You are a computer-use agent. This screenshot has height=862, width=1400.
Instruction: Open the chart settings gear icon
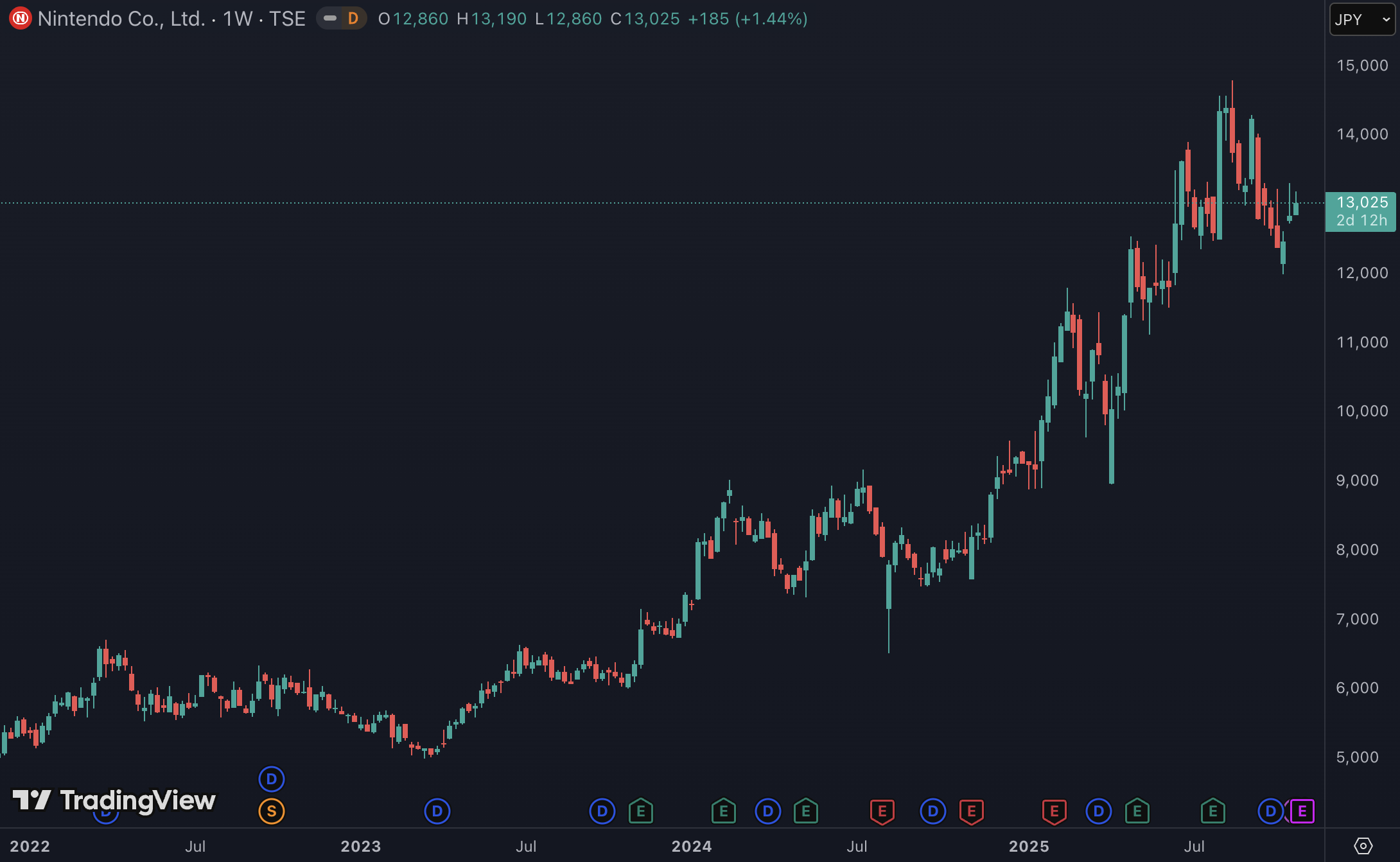[x=1363, y=846]
